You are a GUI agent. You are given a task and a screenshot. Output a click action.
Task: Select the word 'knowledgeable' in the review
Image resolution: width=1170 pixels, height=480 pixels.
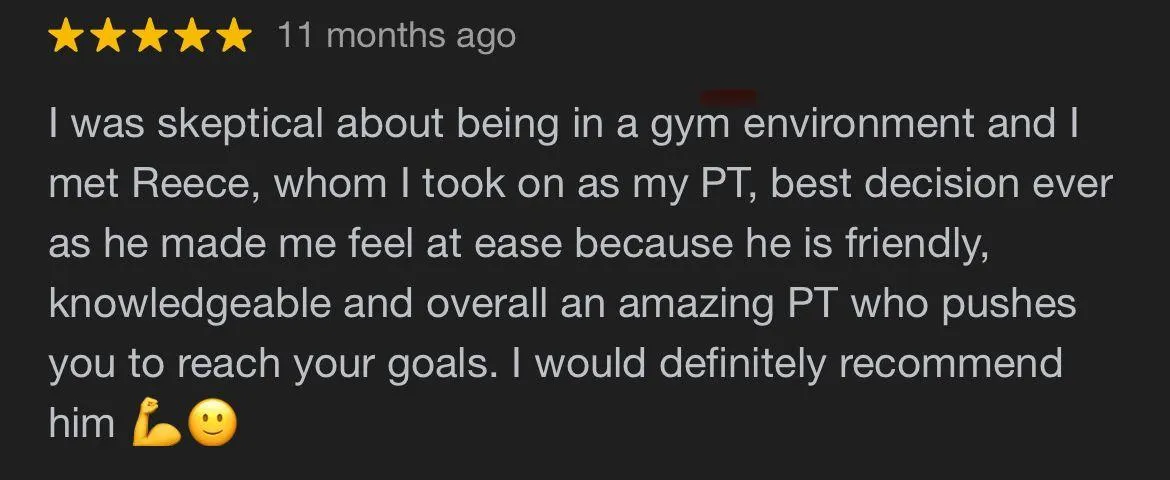[x=190, y=305]
